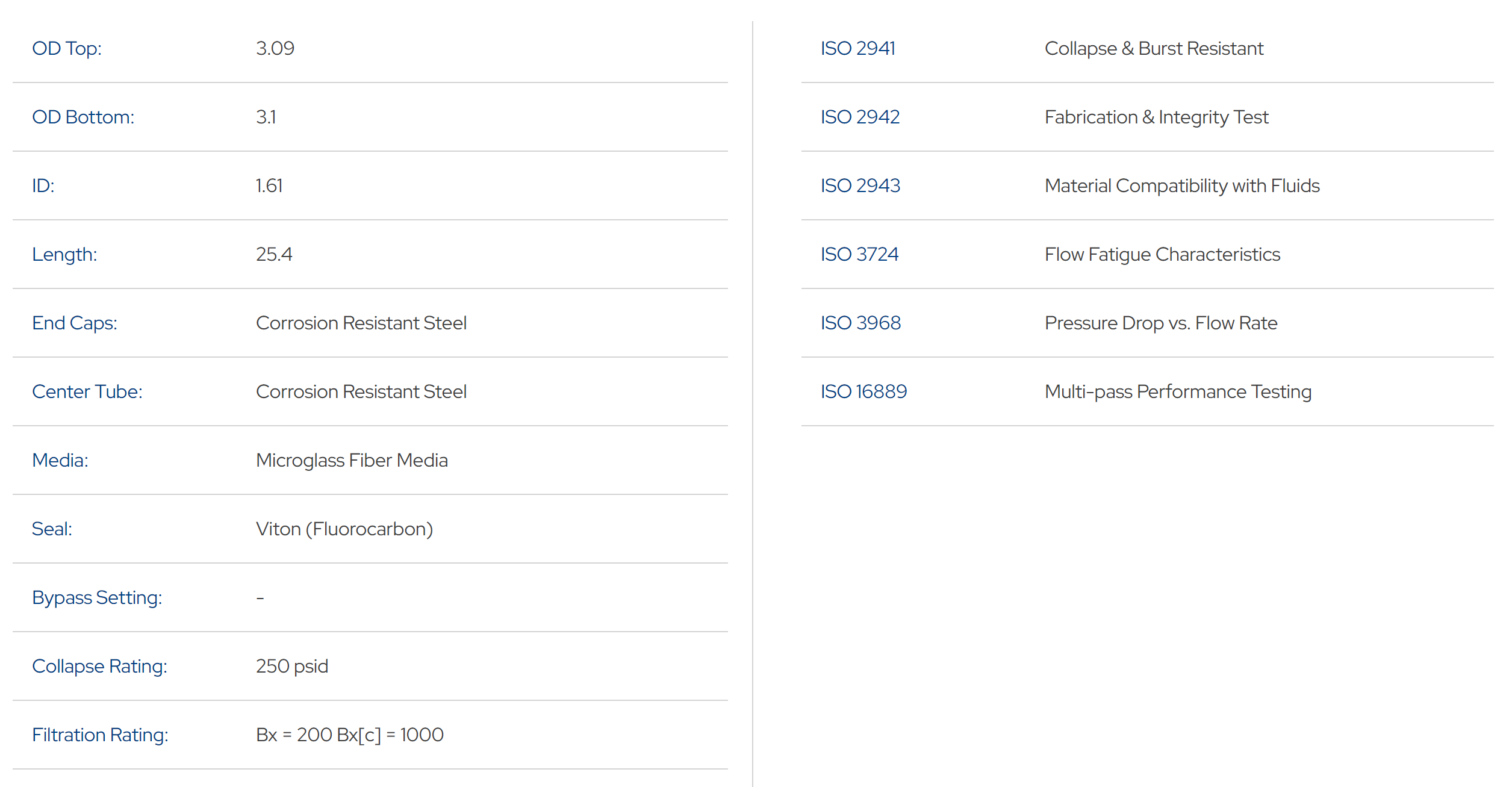1512x787 pixels.
Task: Click the Bypass Setting label
Action: pos(96,597)
